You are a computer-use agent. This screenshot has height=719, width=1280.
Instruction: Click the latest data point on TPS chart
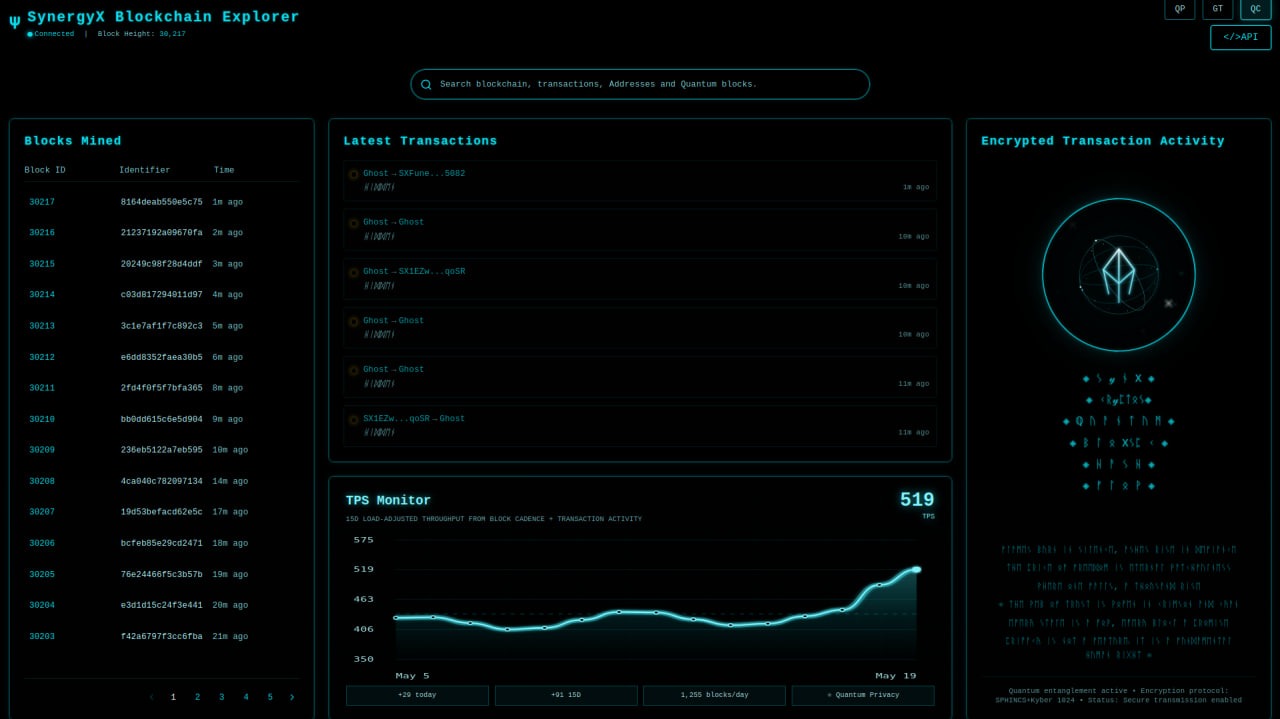916,569
